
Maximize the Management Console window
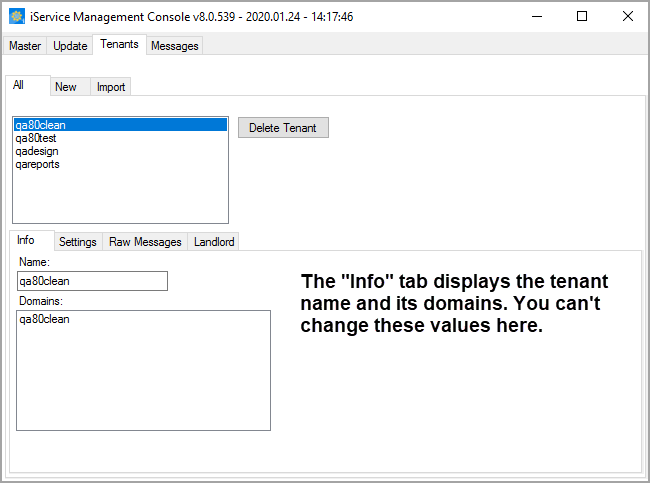point(582,17)
